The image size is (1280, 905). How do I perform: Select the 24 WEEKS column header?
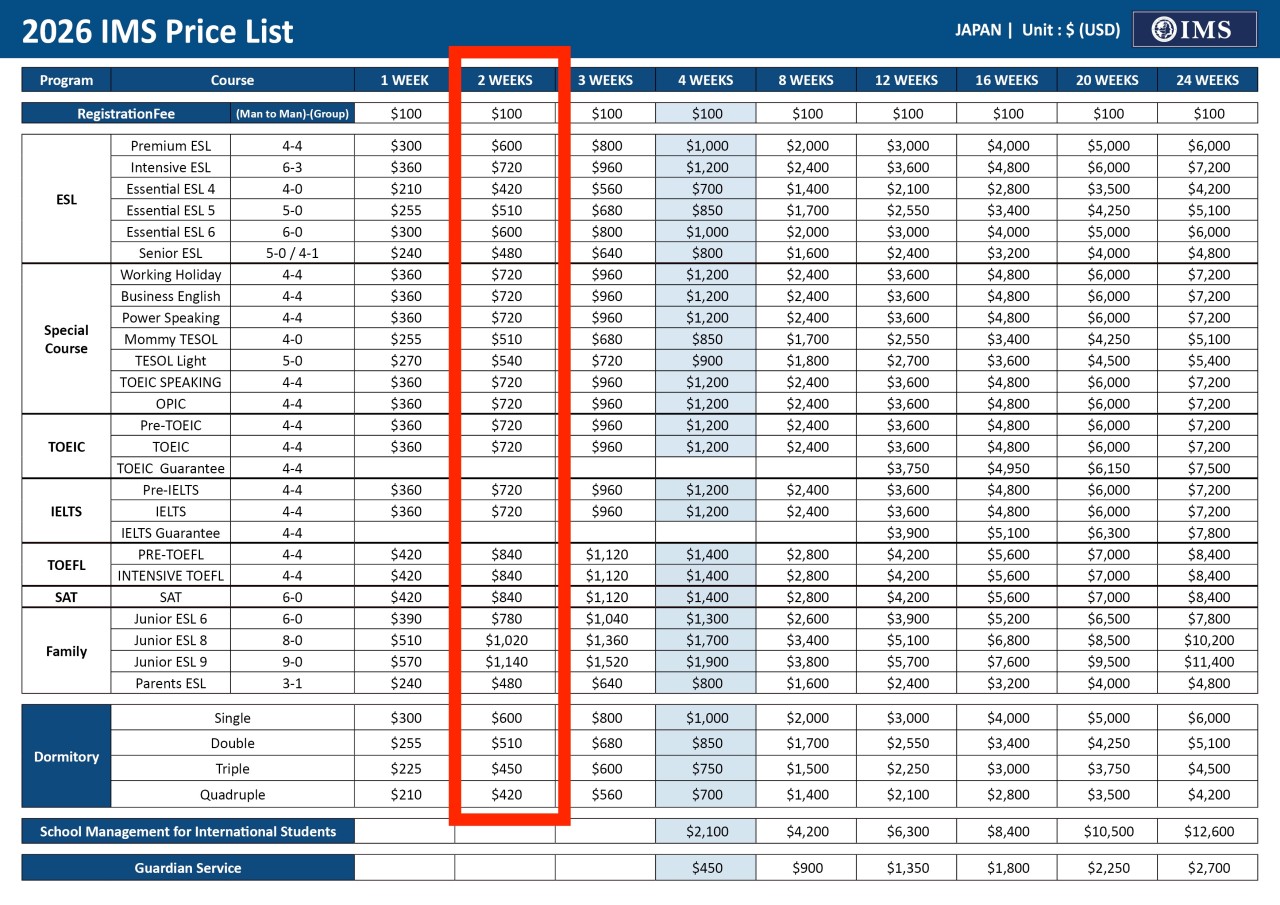pyautogui.click(x=1208, y=80)
